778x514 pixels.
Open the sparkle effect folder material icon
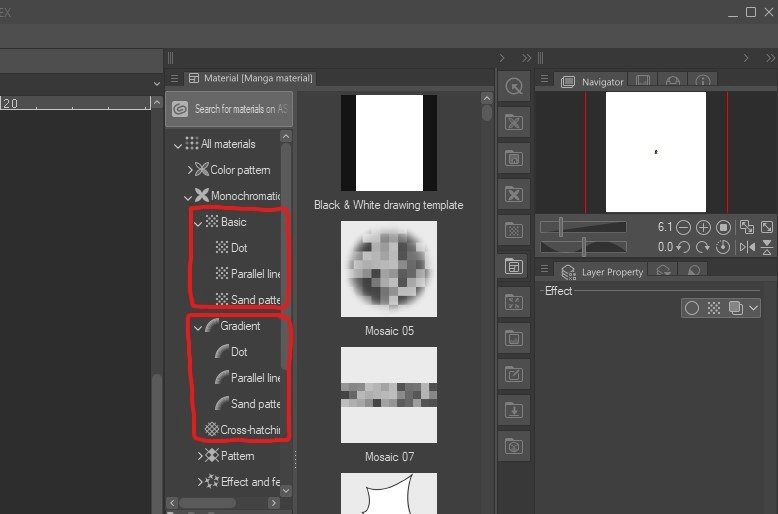(514, 302)
